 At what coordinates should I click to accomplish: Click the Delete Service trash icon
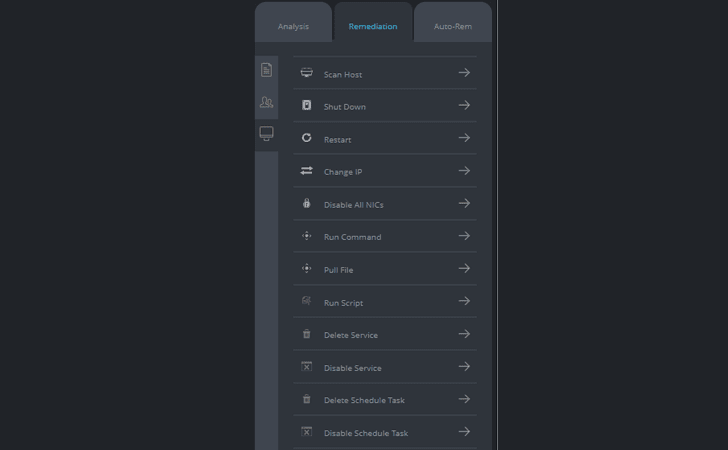[x=306, y=334]
